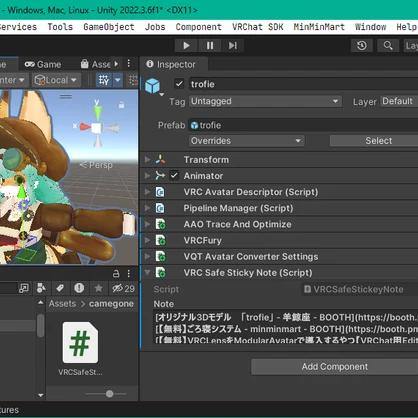Open the GameObject menu
Viewport: 418px width, 418px height.
coord(109,27)
